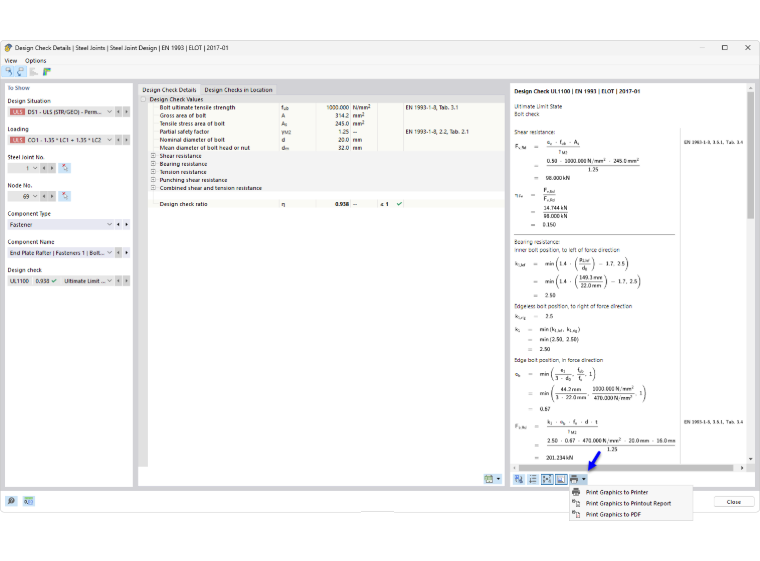Open the print dropdown arrow in formula toolbar

pos(584,479)
